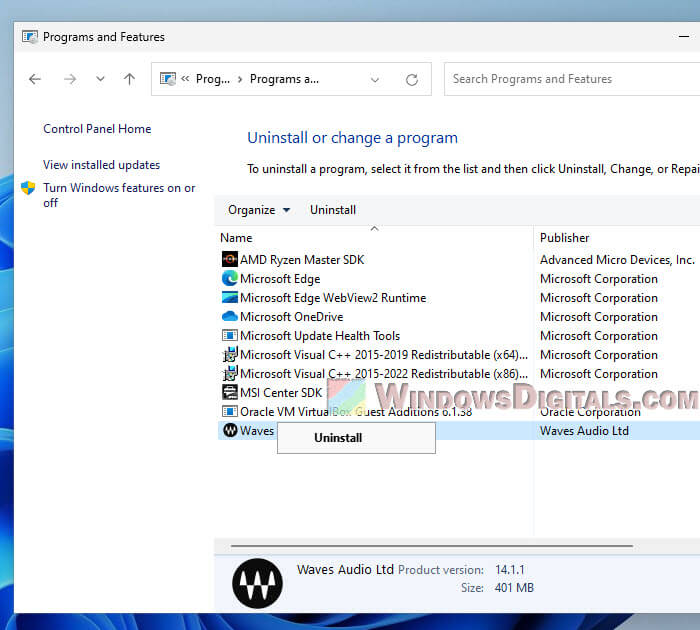Click the Waves Audio Ltd publisher cell
This screenshot has height=630, width=700.
(x=584, y=430)
